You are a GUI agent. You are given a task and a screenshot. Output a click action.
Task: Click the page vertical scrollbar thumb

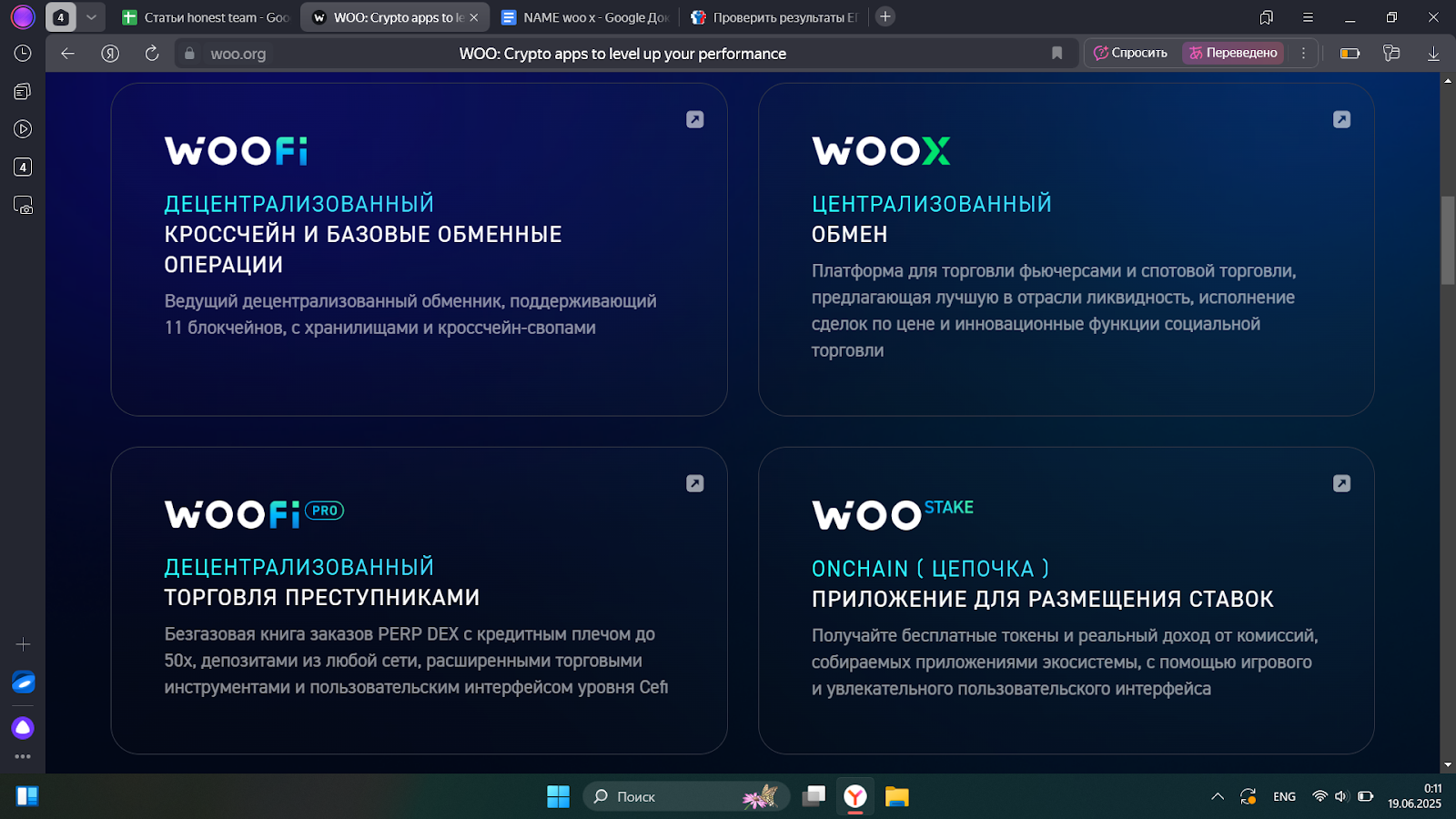pyautogui.click(x=1448, y=241)
